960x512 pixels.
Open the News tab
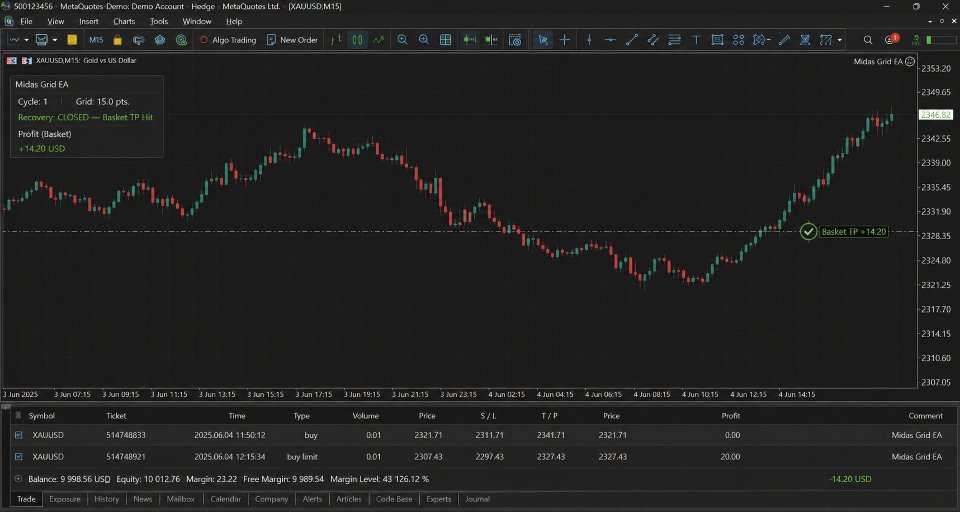coord(143,499)
